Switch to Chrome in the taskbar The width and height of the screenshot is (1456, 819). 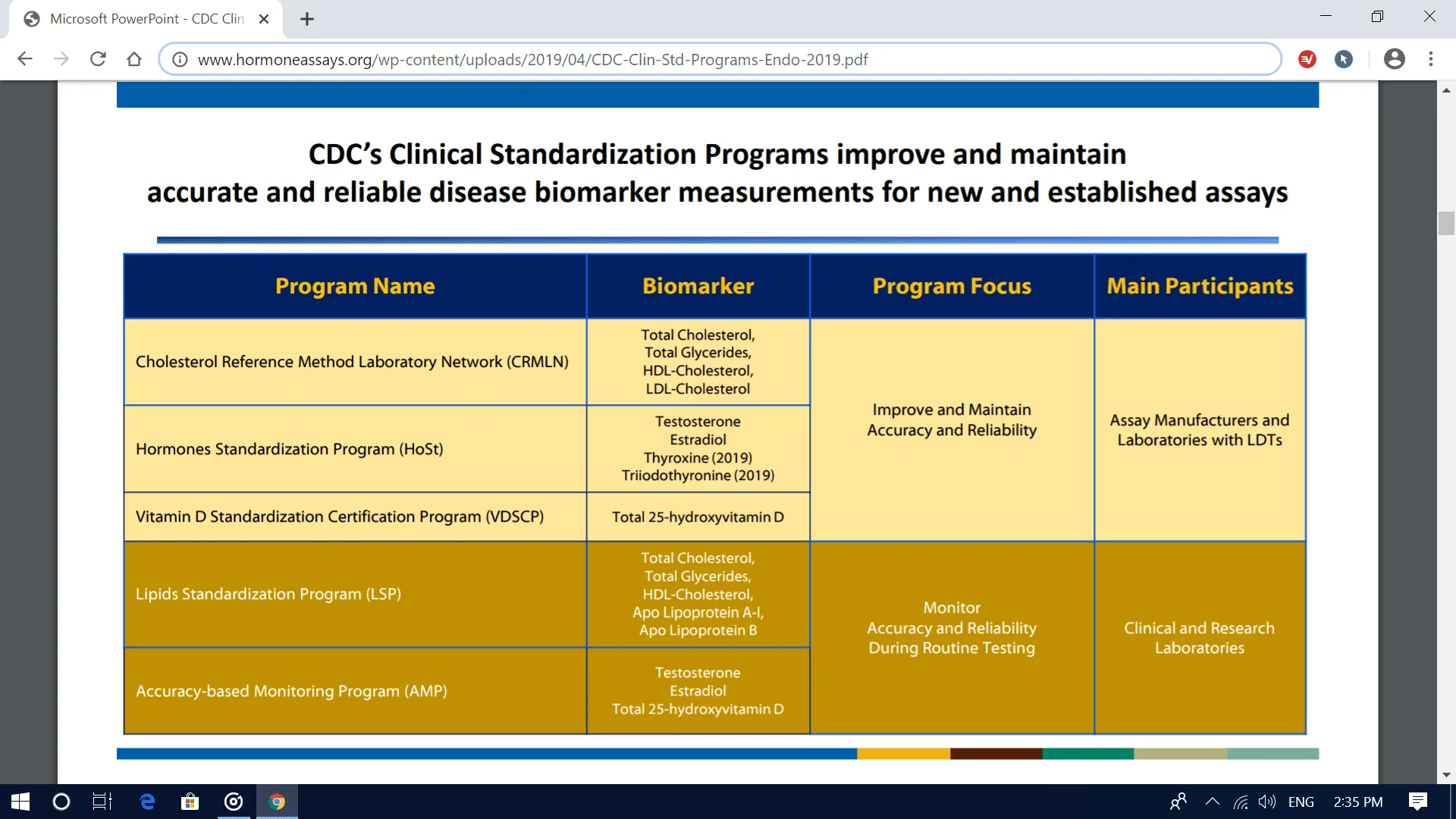(x=277, y=802)
